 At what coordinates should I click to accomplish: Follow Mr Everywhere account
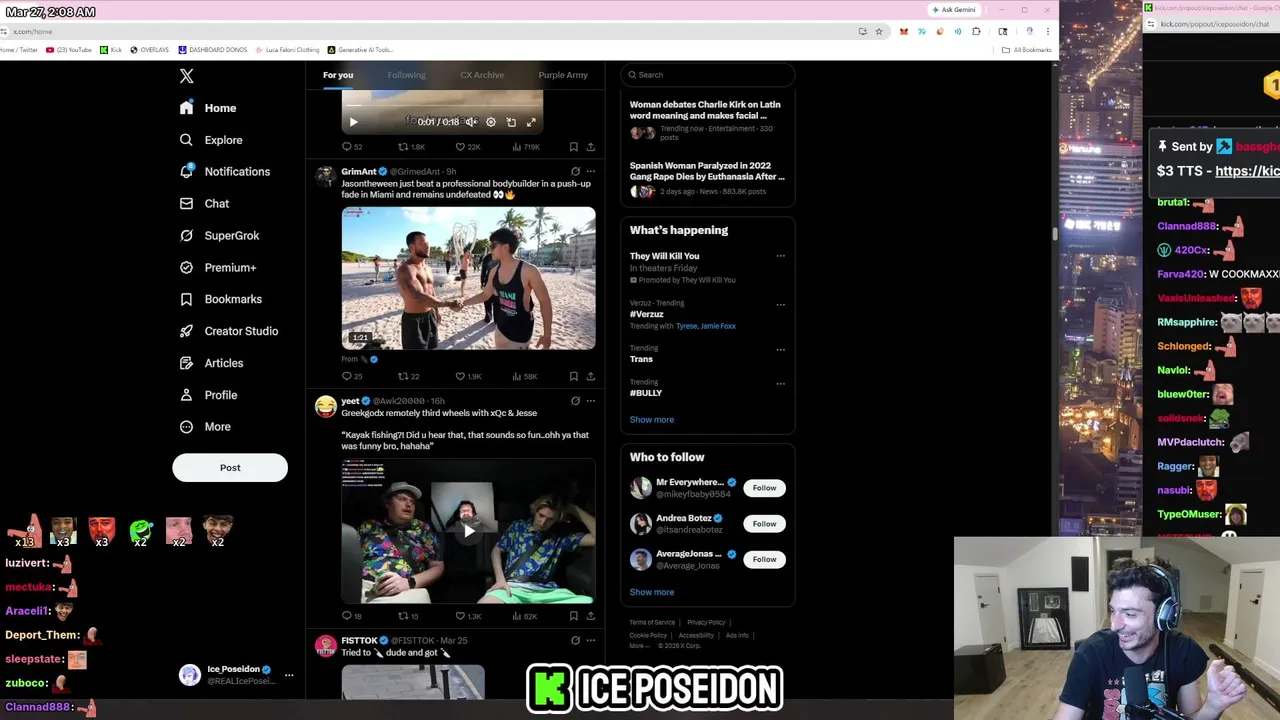tap(764, 488)
